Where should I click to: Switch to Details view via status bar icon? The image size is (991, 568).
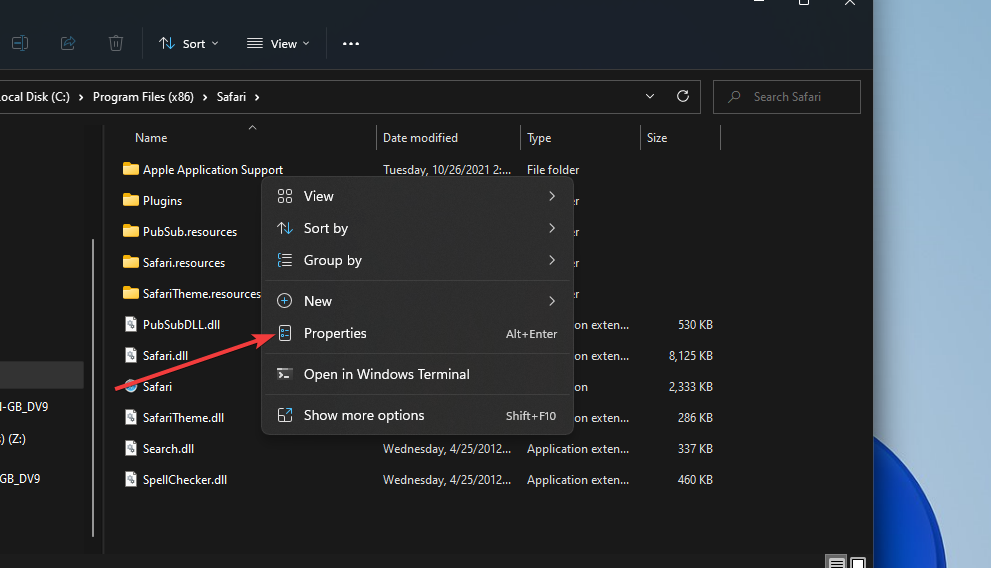pyautogui.click(x=837, y=562)
